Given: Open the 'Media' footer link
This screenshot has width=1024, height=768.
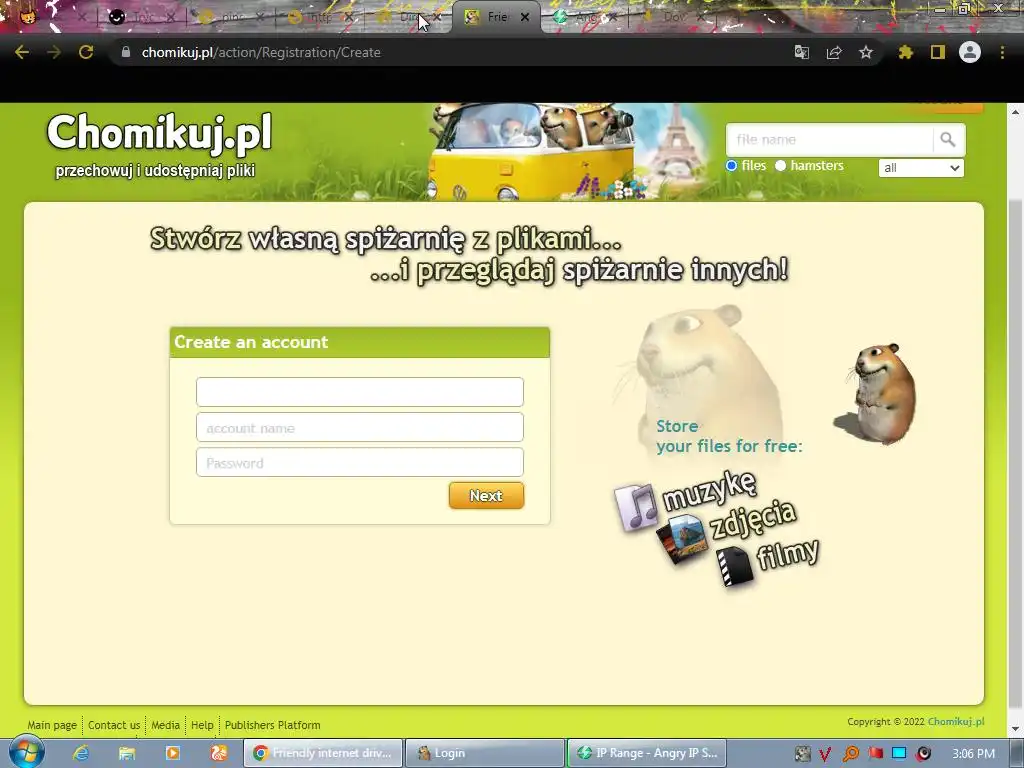Looking at the screenshot, I should click(x=165, y=725).
